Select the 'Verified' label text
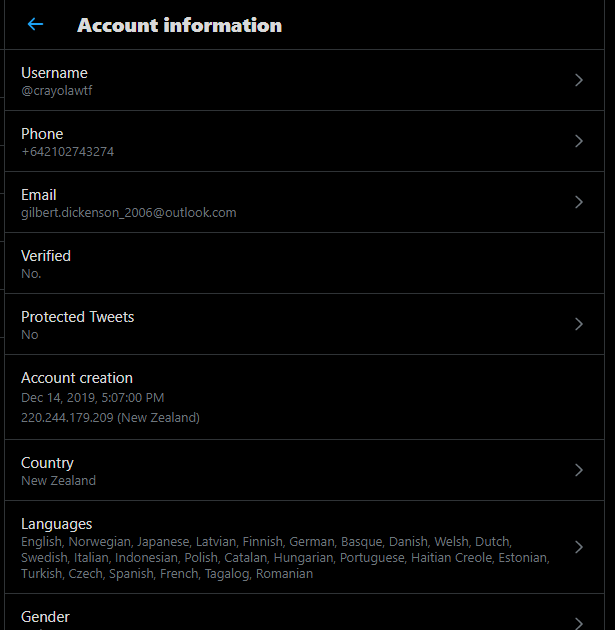This screenshot has height=630, width=615. (x=46, y=256)
